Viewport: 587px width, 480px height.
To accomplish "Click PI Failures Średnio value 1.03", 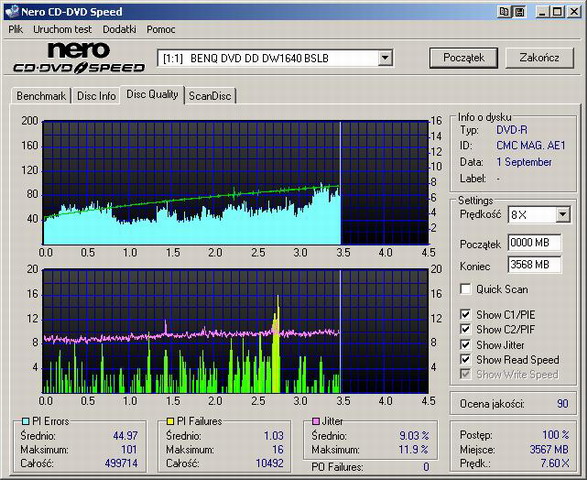I will (274, 435).
